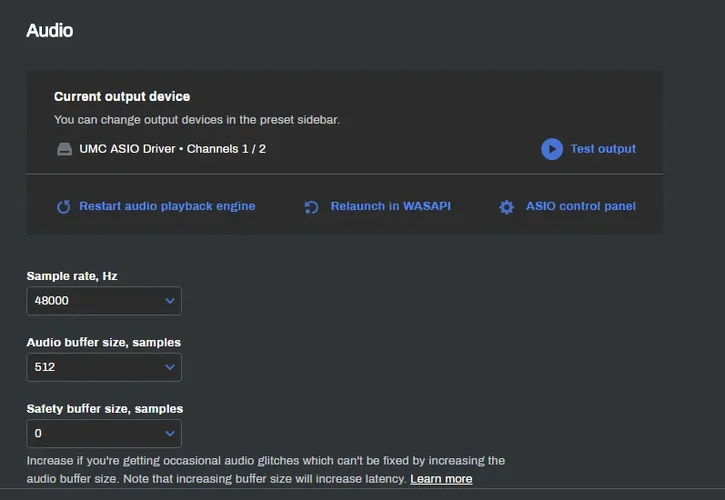Click the UMC ASIO Driver device name

(x=173, y=149)
